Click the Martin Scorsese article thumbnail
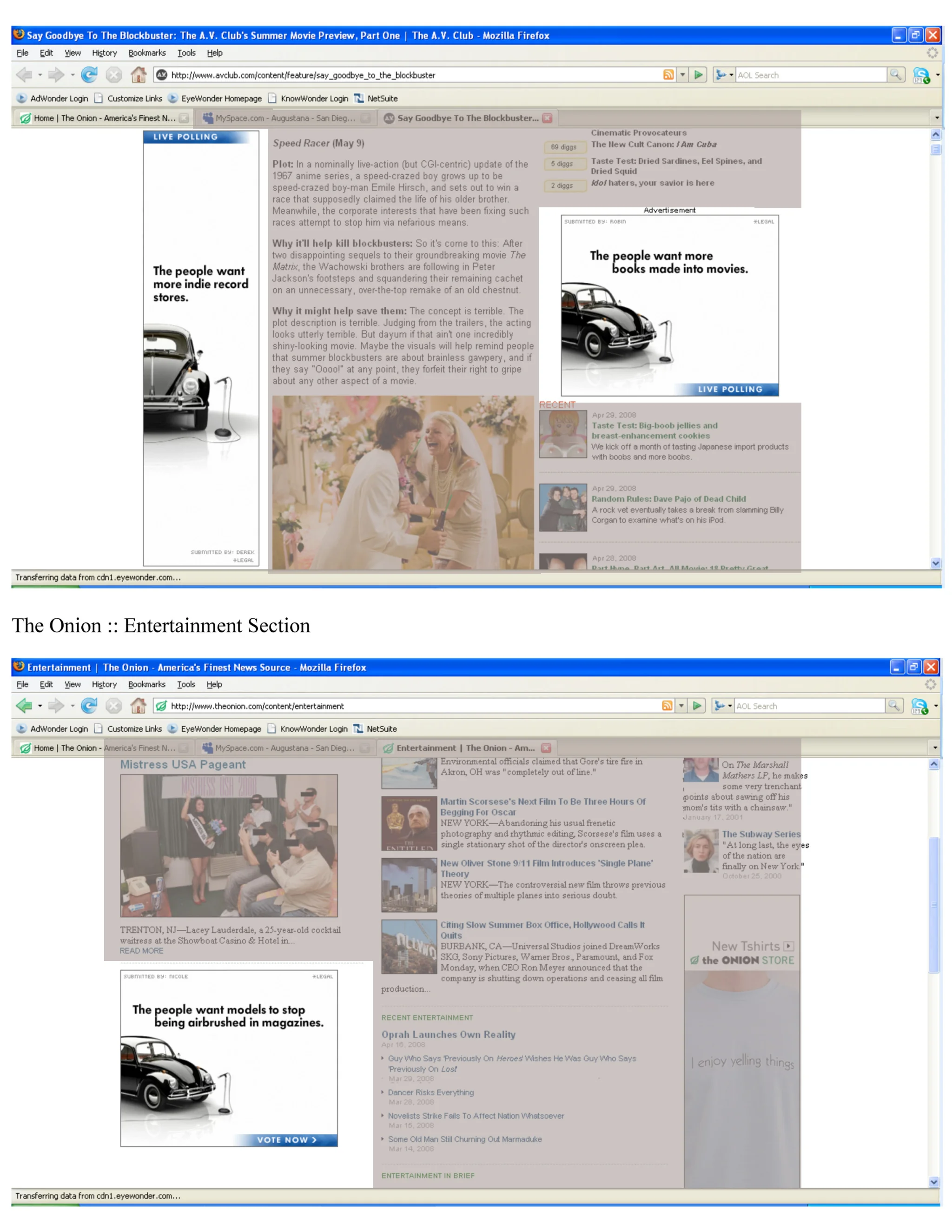 409,823
